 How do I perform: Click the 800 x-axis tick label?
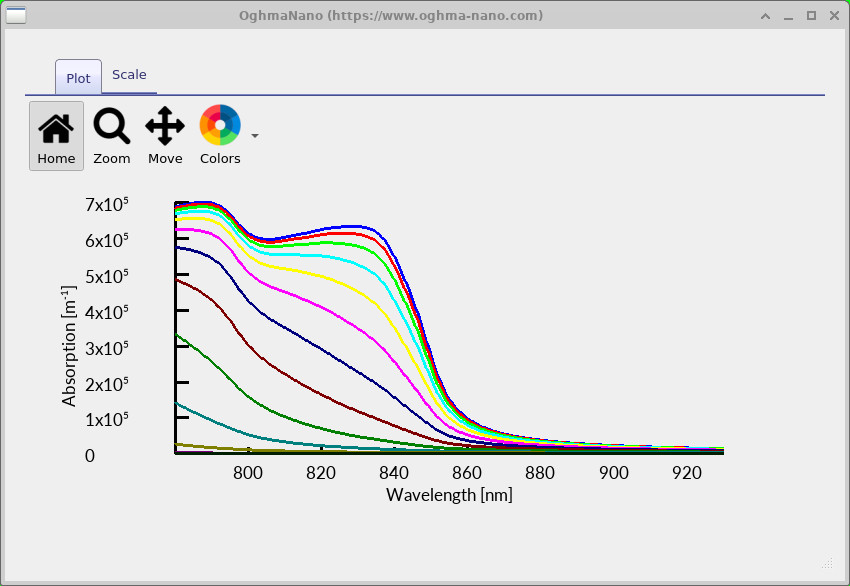[x=248, y=473]
